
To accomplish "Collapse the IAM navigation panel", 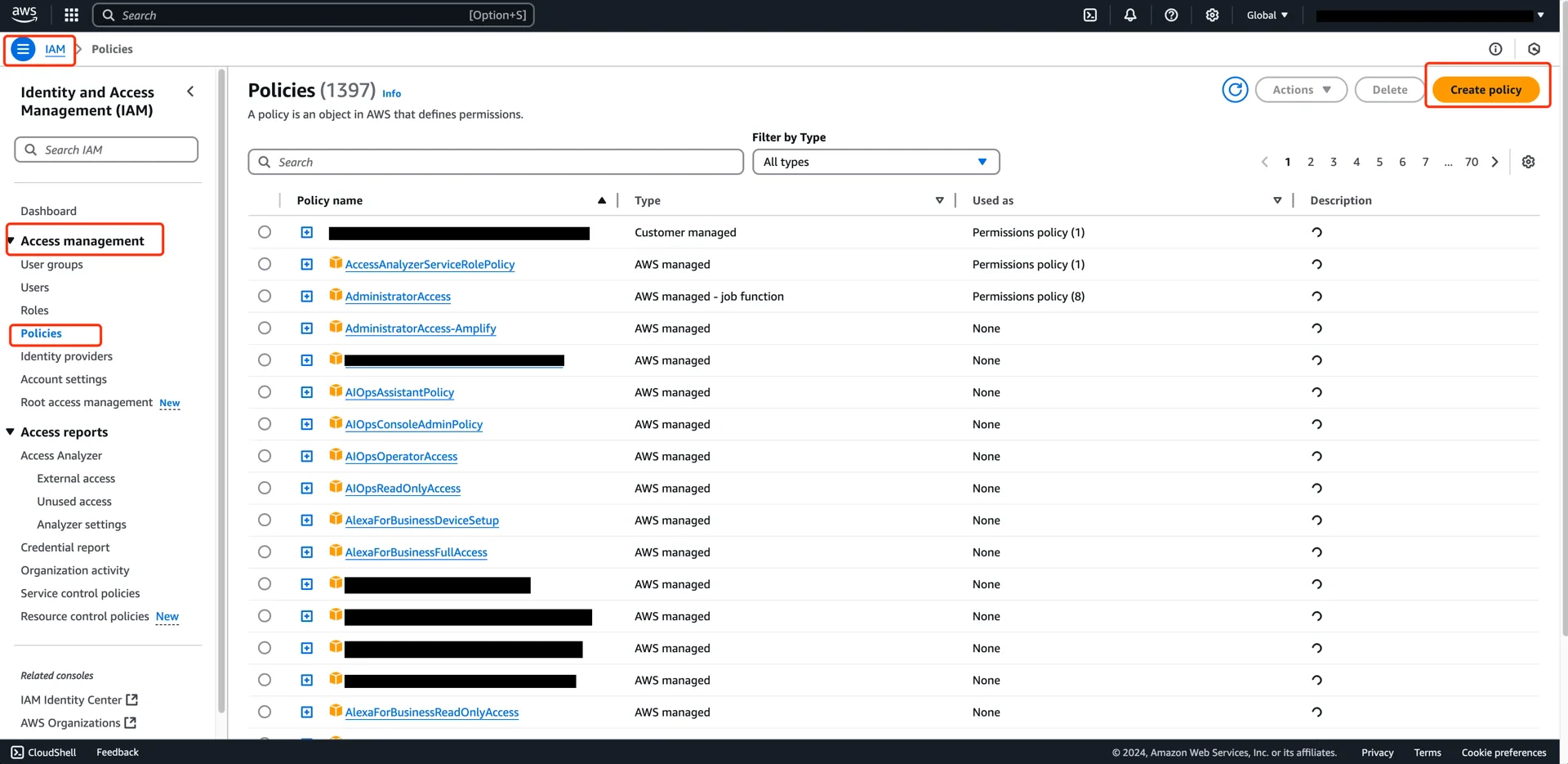I will coord(190,92).
